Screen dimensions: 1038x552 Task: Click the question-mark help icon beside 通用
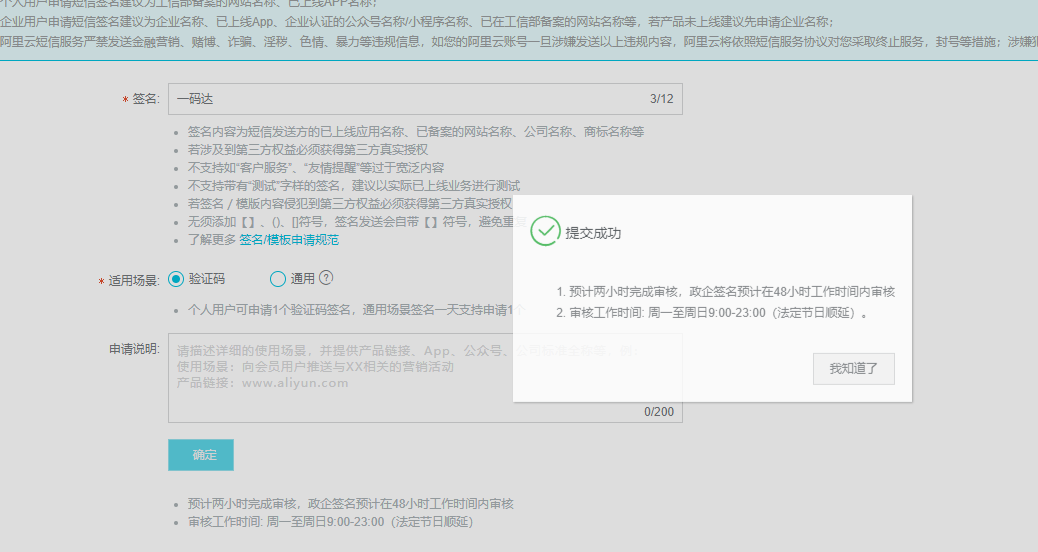coord(326,278)
